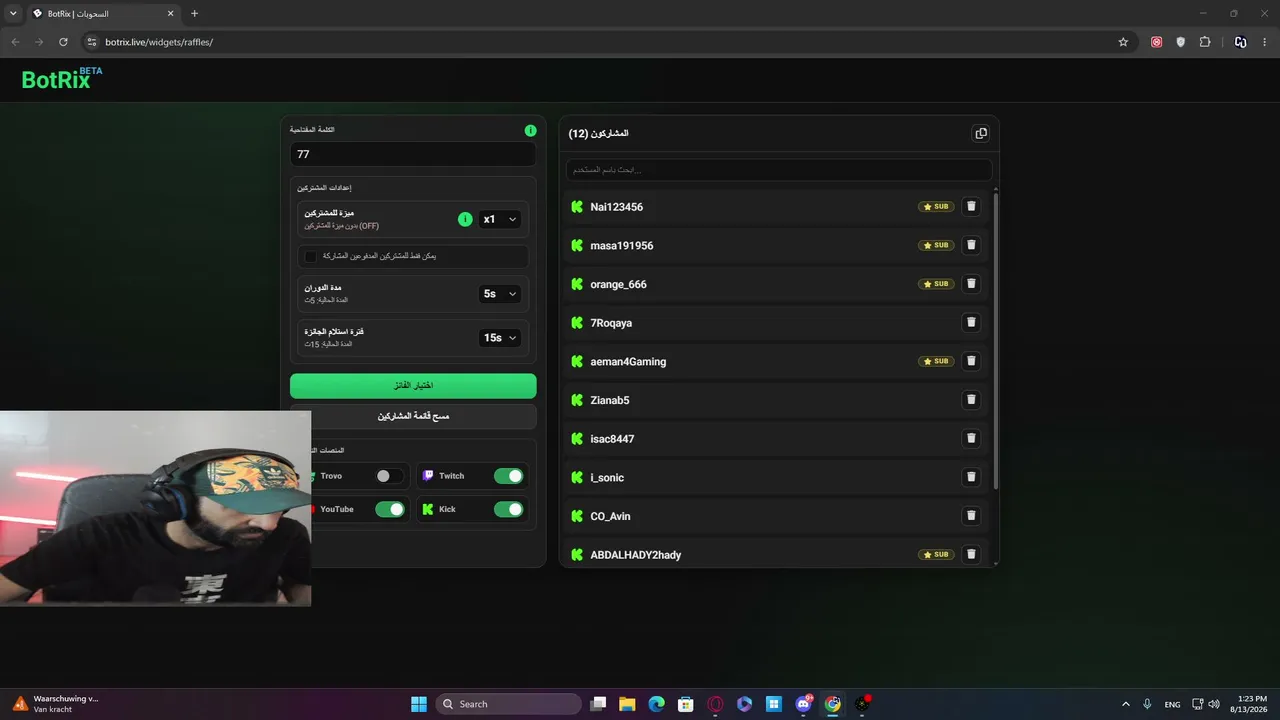The image size is (1280, 720).
Task: Remove ABDALHADY2hady with trash icon
Action: point(970,554)
